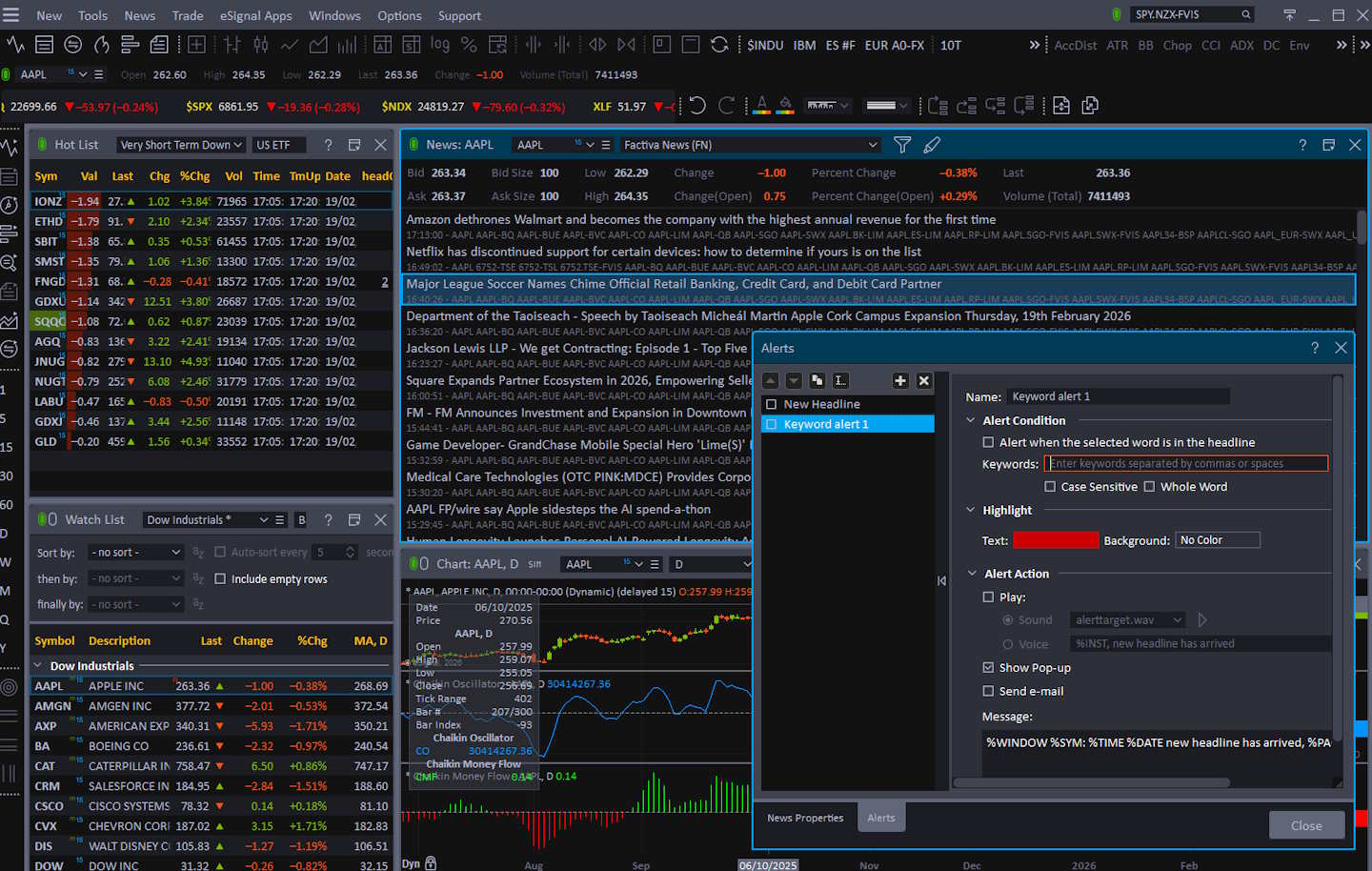
Task: Open Very Short Term Down dropdown
Action: click(x=181, y=145)
